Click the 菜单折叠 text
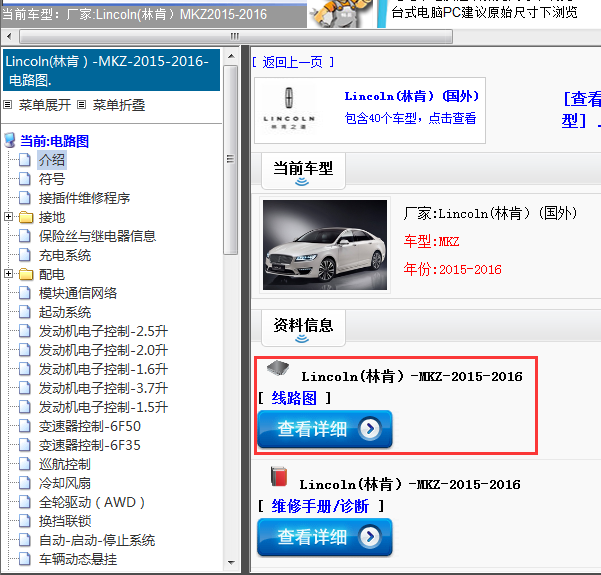Image resolution: width=601 pixels, height=575 pixels. [119, 105]
